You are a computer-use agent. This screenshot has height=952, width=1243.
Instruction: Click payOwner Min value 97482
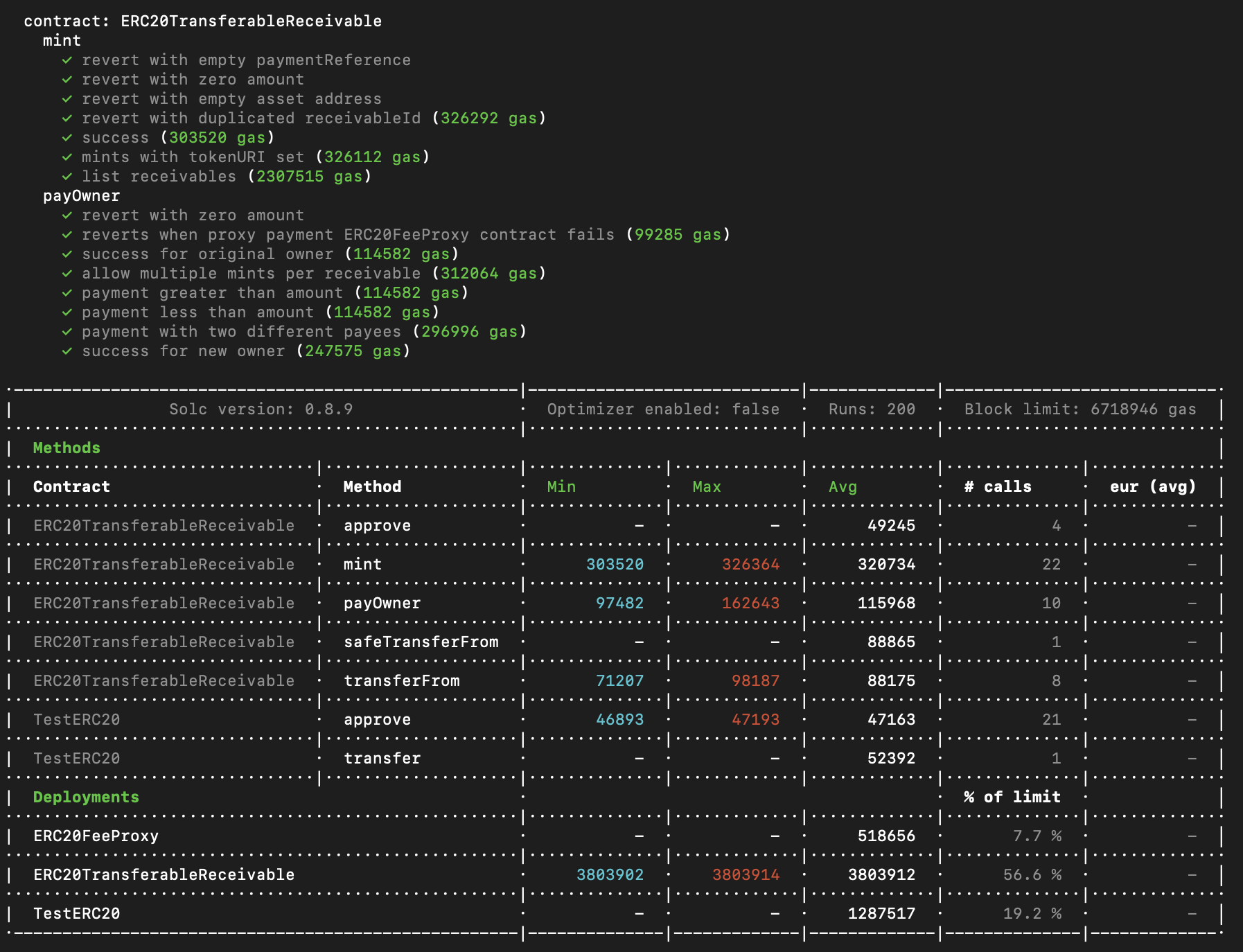(619, 603)
